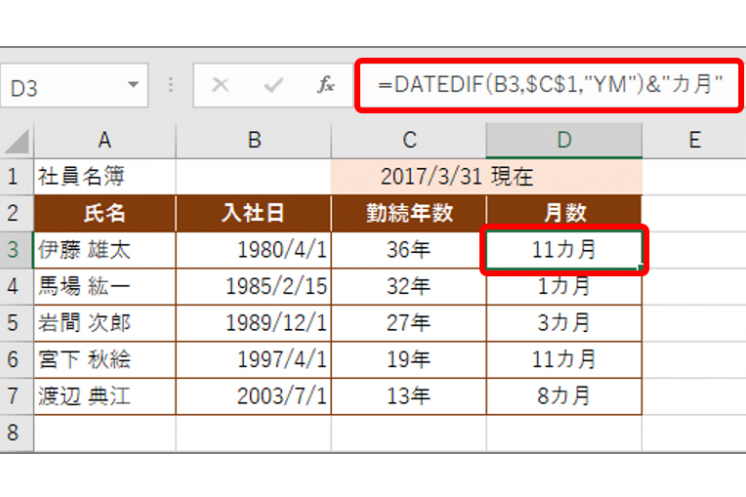Click cell containing 社員名簿
The image size is (746, 497).
click(105, 176)
